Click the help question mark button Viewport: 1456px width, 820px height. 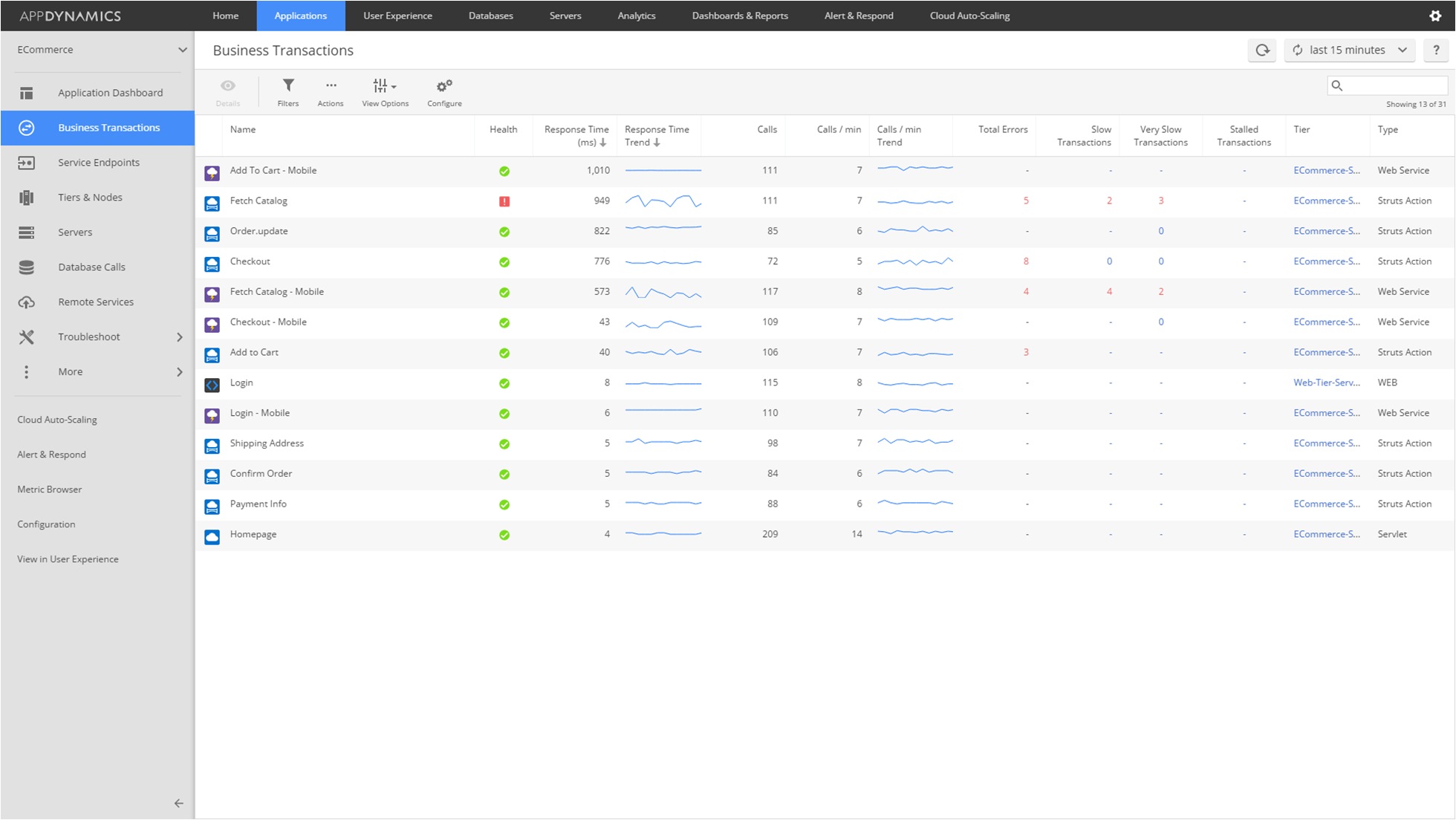pos(1436,51)
